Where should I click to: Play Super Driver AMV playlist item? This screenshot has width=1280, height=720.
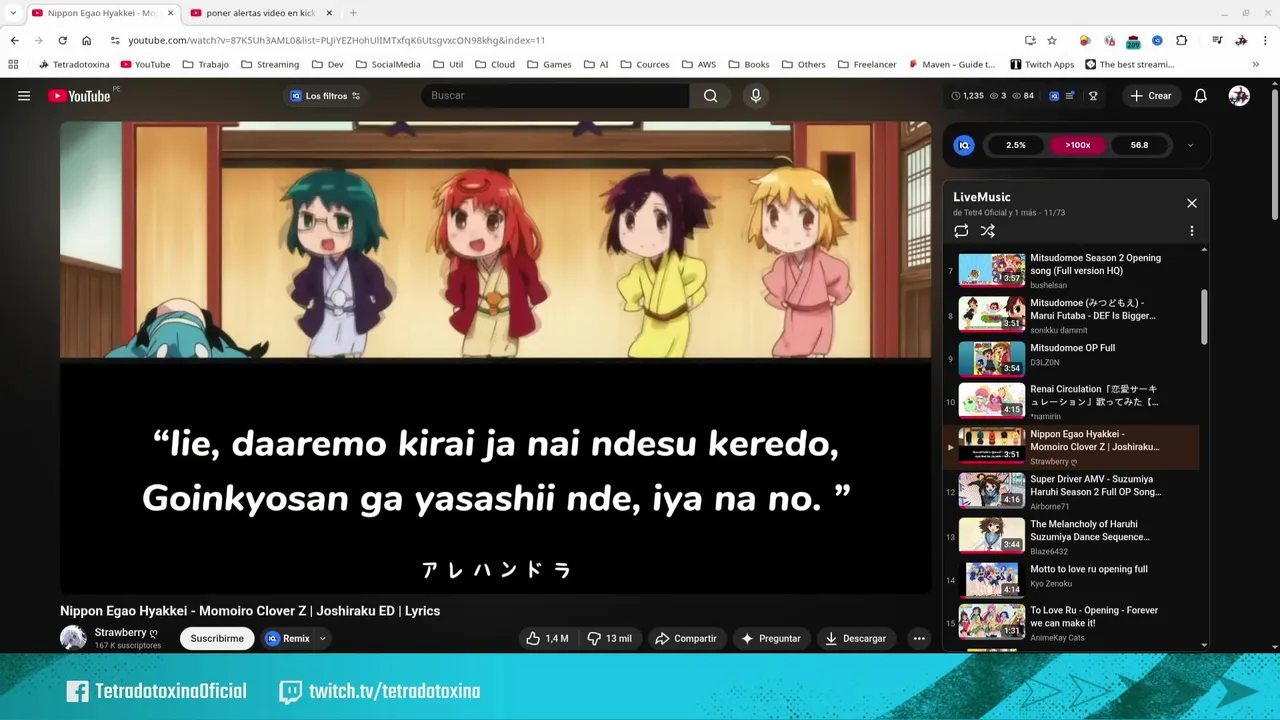tap(1072, 491)
